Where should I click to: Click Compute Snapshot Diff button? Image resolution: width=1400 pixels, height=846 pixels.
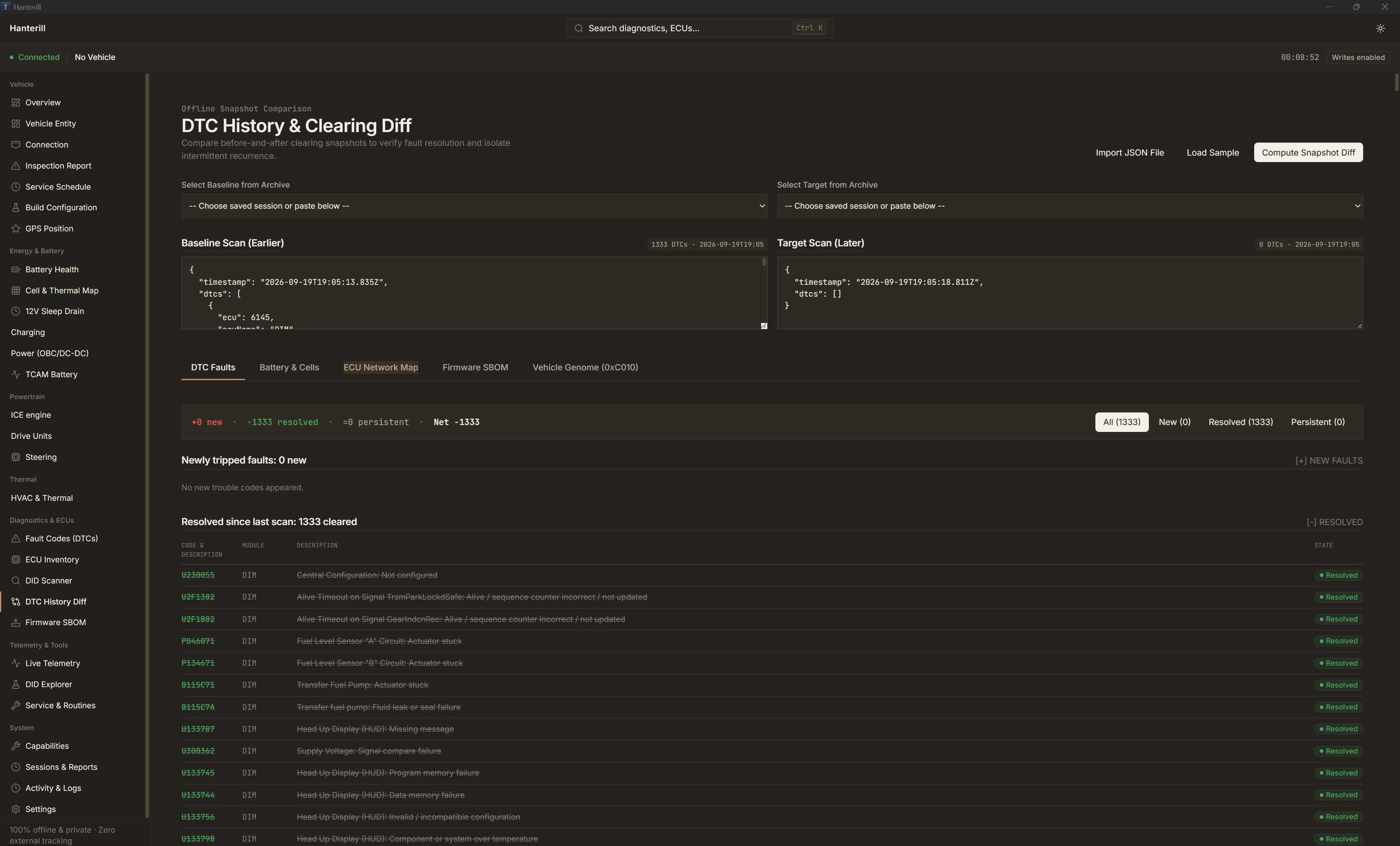pyautogui.click(x=1308, y=152)
